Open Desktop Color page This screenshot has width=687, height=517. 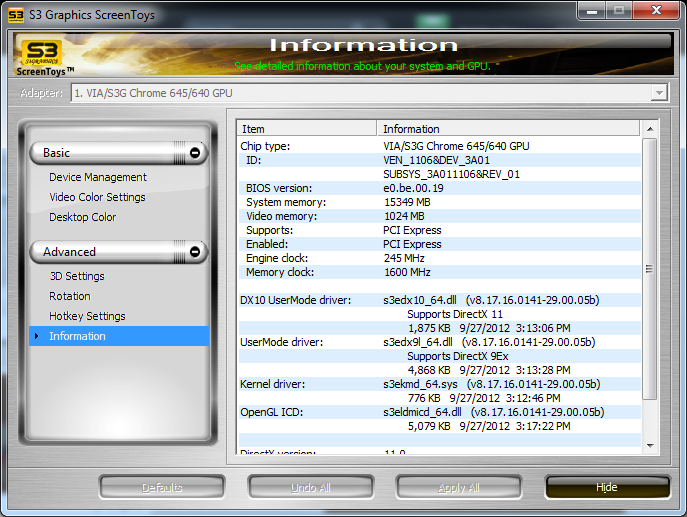click(82, 217)
